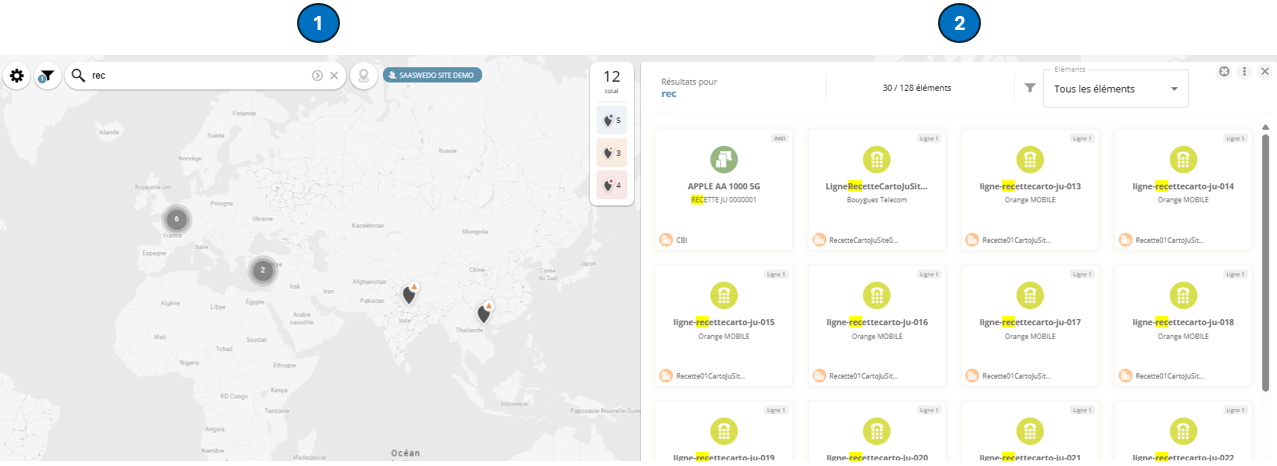
Task: Toggle the orange marker filter showing 3
Action: 612,153
